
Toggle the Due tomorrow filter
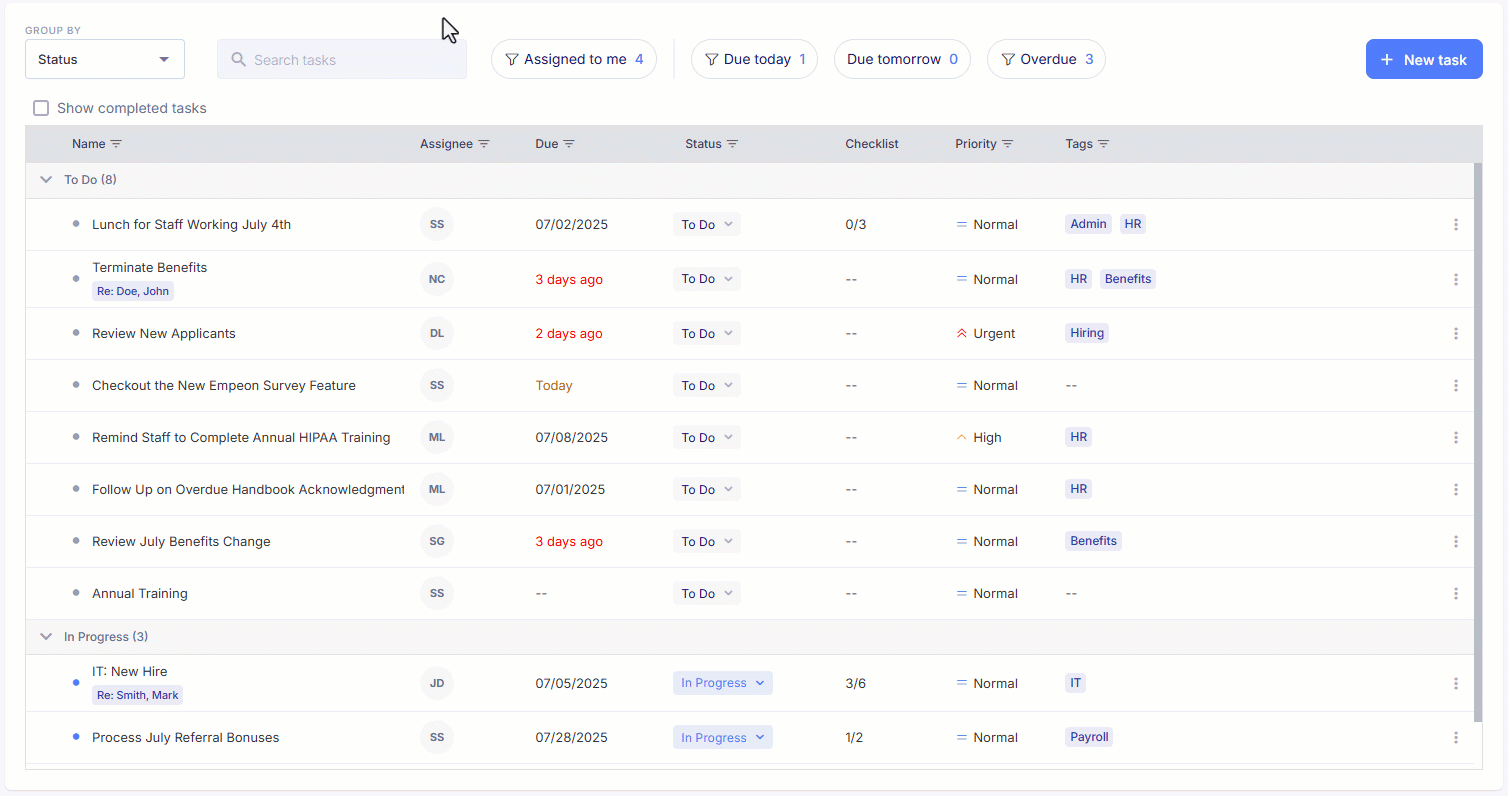902,59
